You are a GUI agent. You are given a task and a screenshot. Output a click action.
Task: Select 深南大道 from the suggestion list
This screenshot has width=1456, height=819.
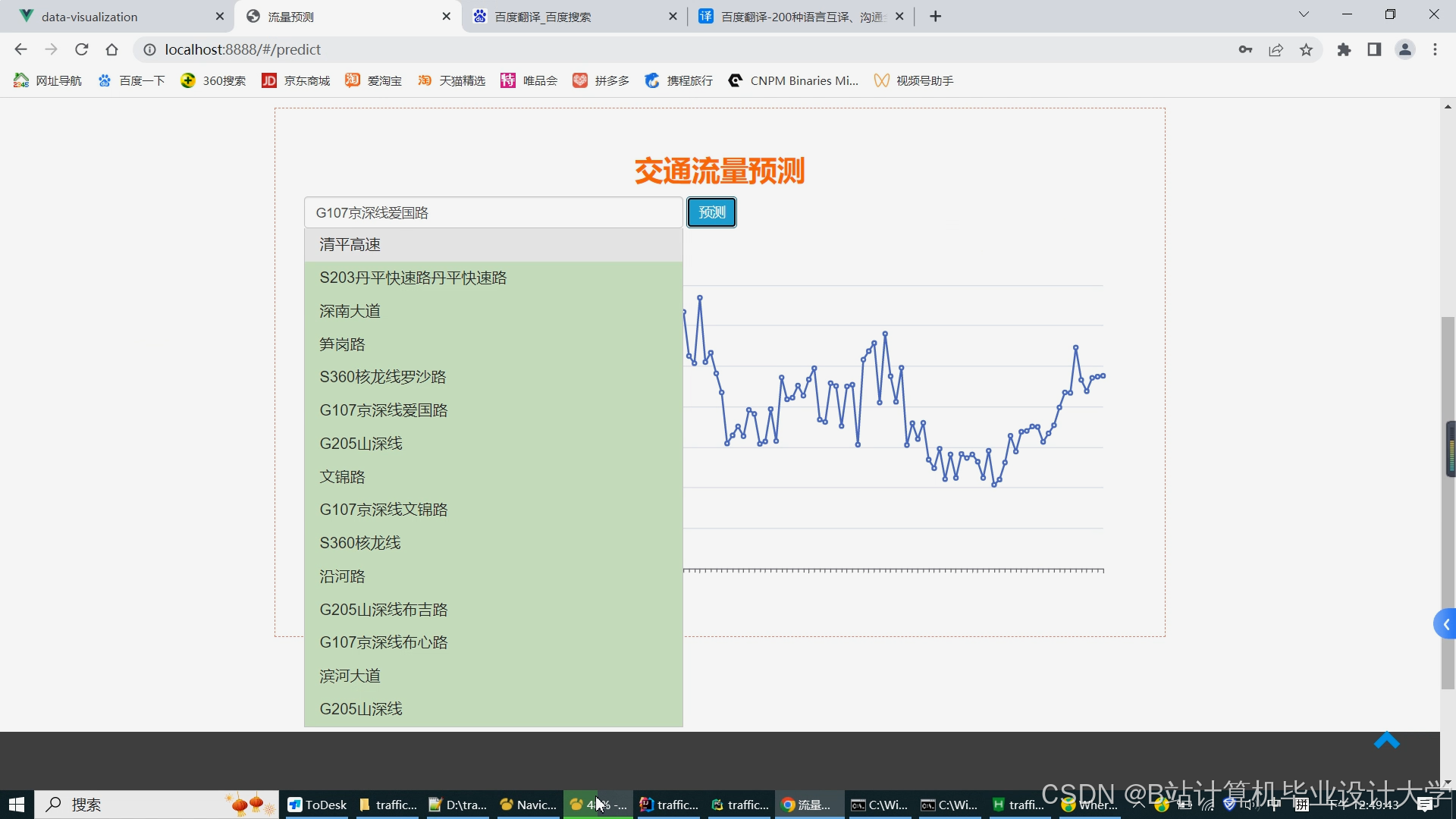click(x=350, y=310)
